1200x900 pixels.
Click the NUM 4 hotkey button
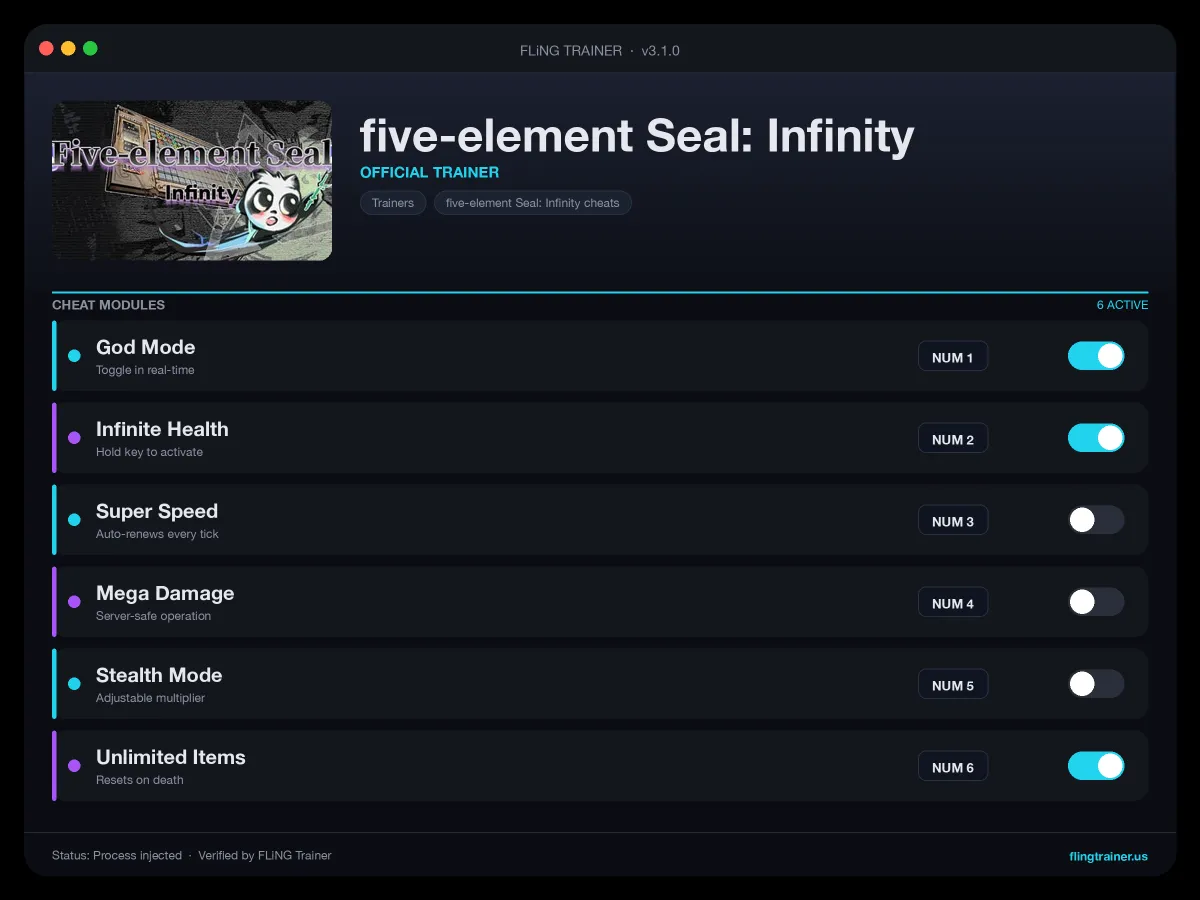(x=953, y=603)
